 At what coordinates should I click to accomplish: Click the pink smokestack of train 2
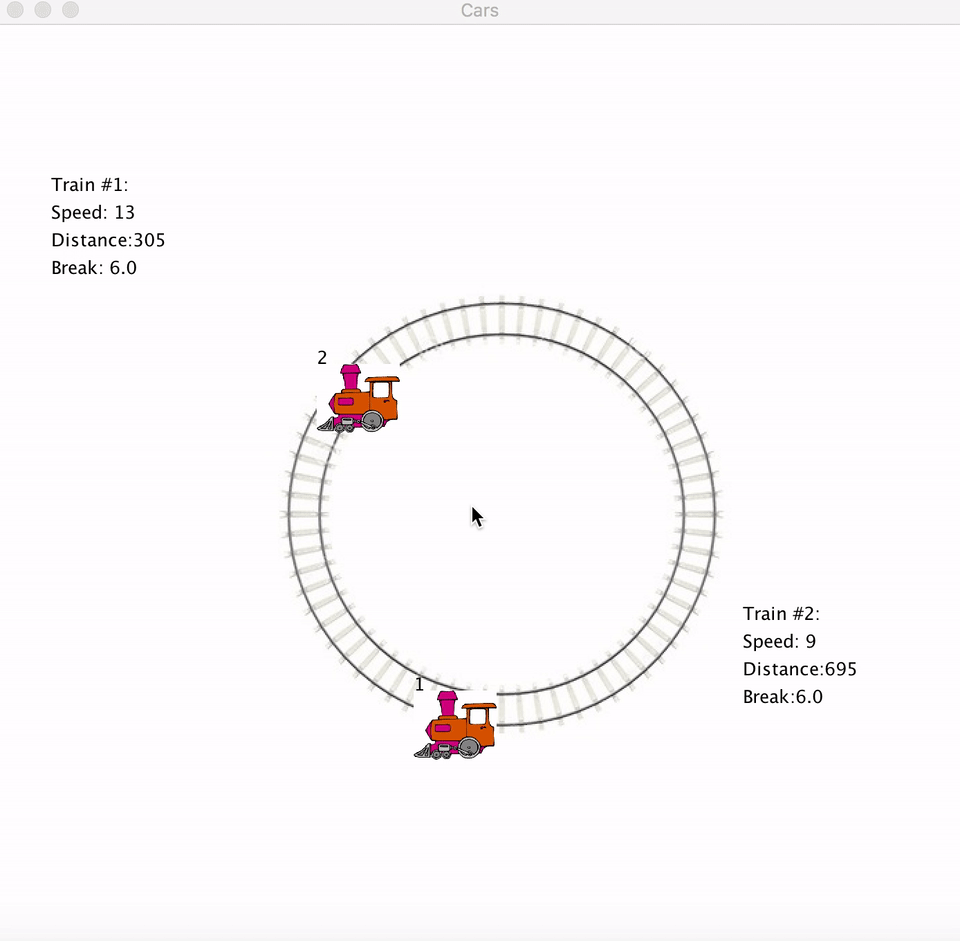click(350, 377)
